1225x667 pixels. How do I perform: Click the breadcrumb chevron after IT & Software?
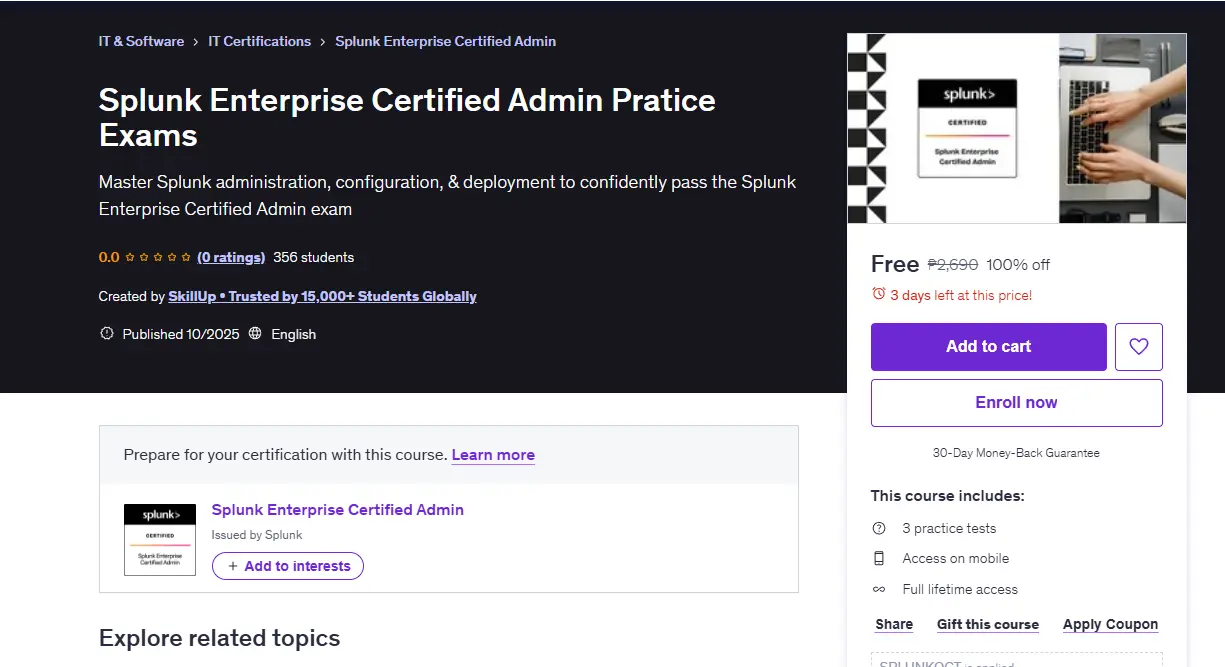coord(196,42)
